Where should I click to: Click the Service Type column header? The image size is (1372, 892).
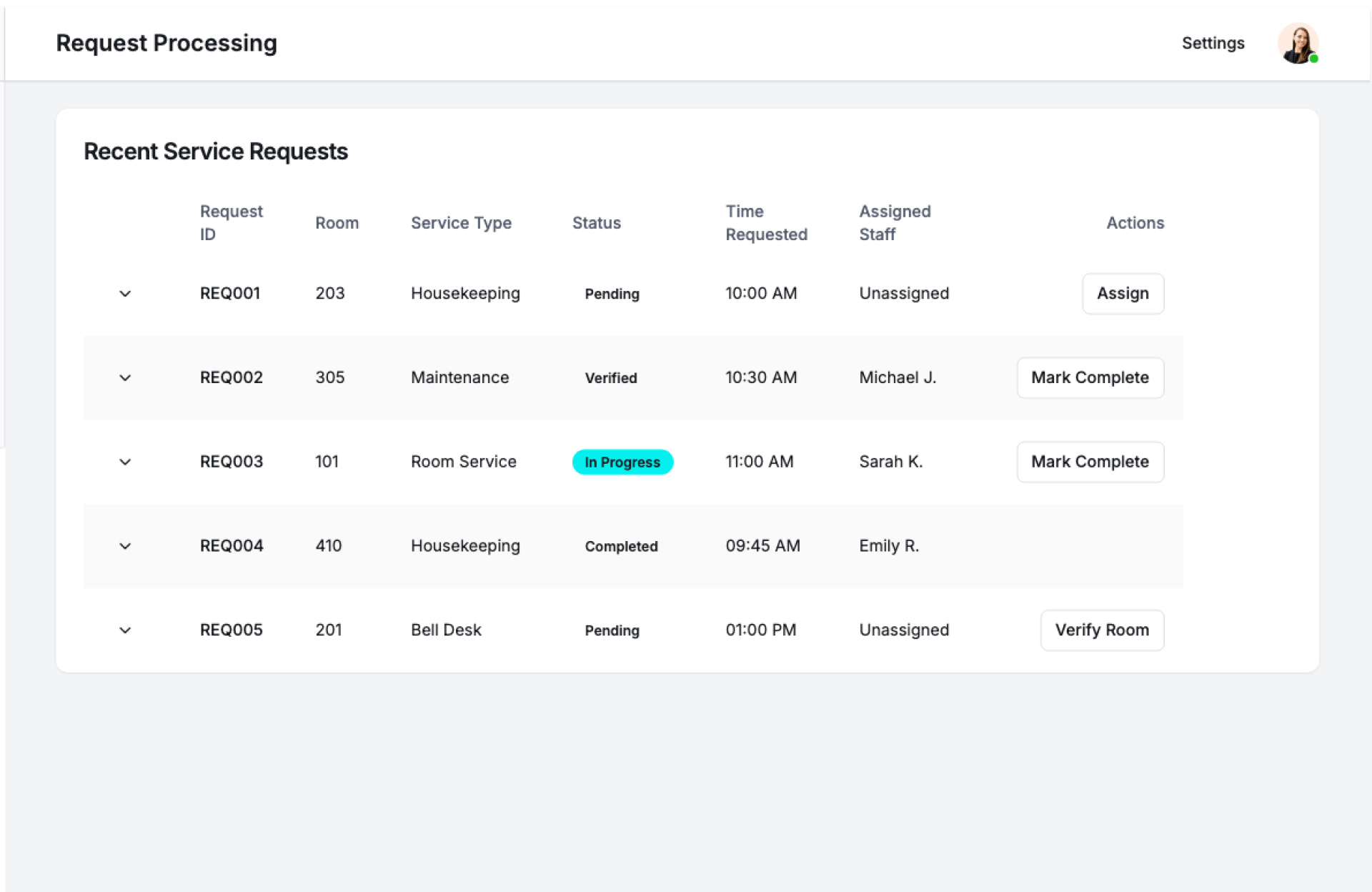coord(461,223)
